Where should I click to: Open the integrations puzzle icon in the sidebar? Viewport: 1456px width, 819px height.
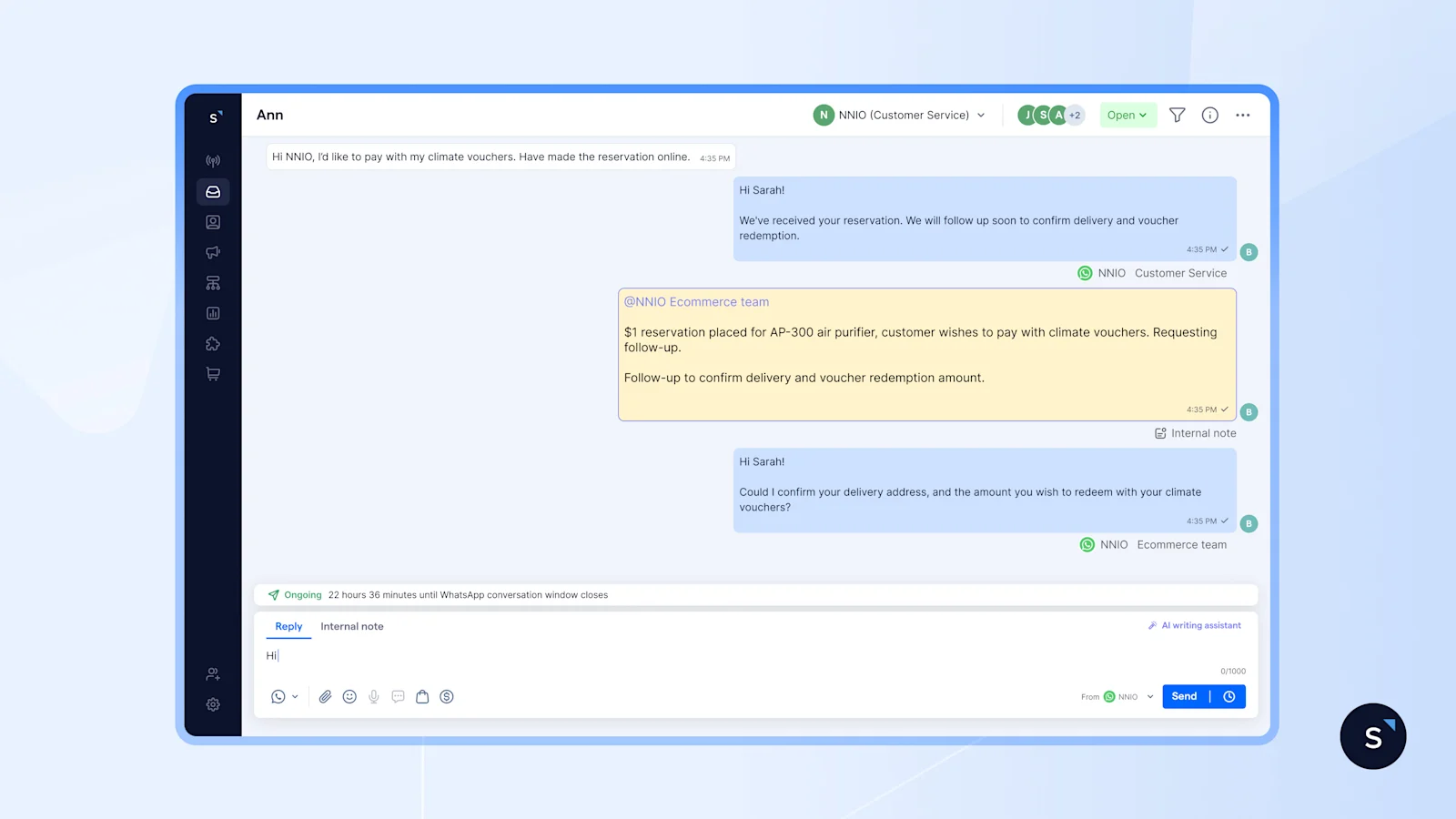pos(213,344)
